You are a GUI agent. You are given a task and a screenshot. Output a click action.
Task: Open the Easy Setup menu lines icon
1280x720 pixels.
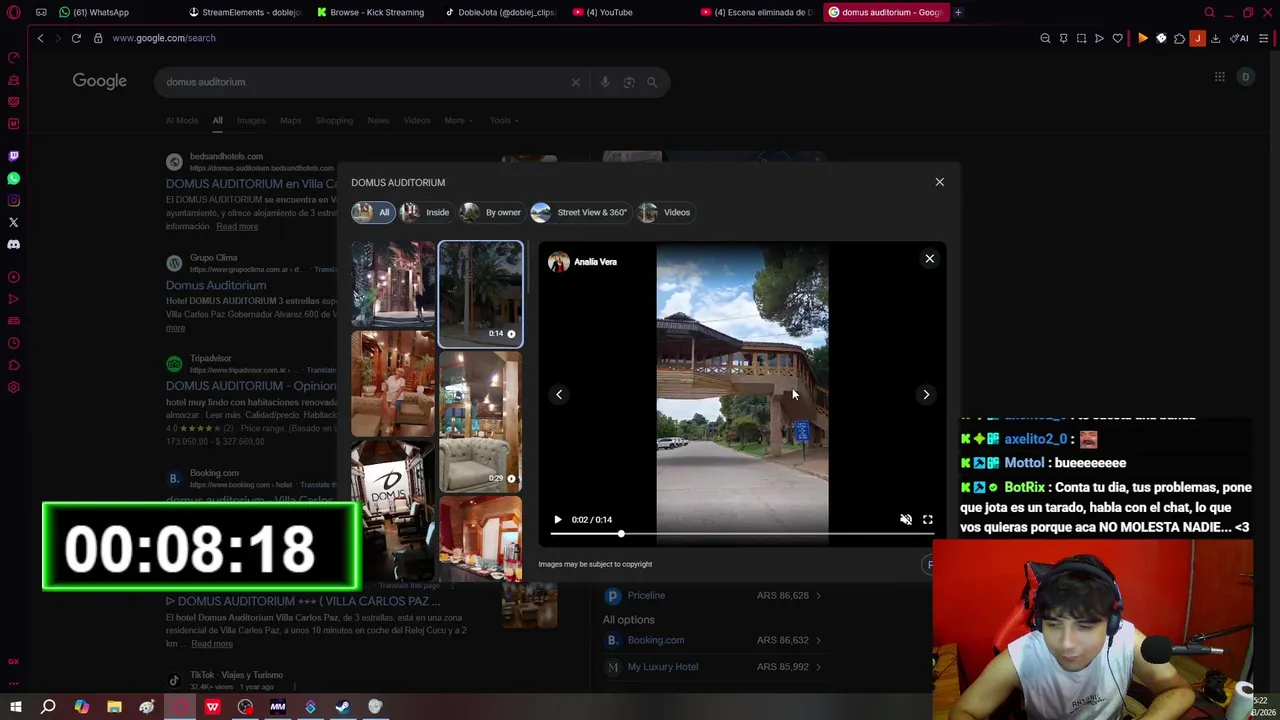[1264, 38]
